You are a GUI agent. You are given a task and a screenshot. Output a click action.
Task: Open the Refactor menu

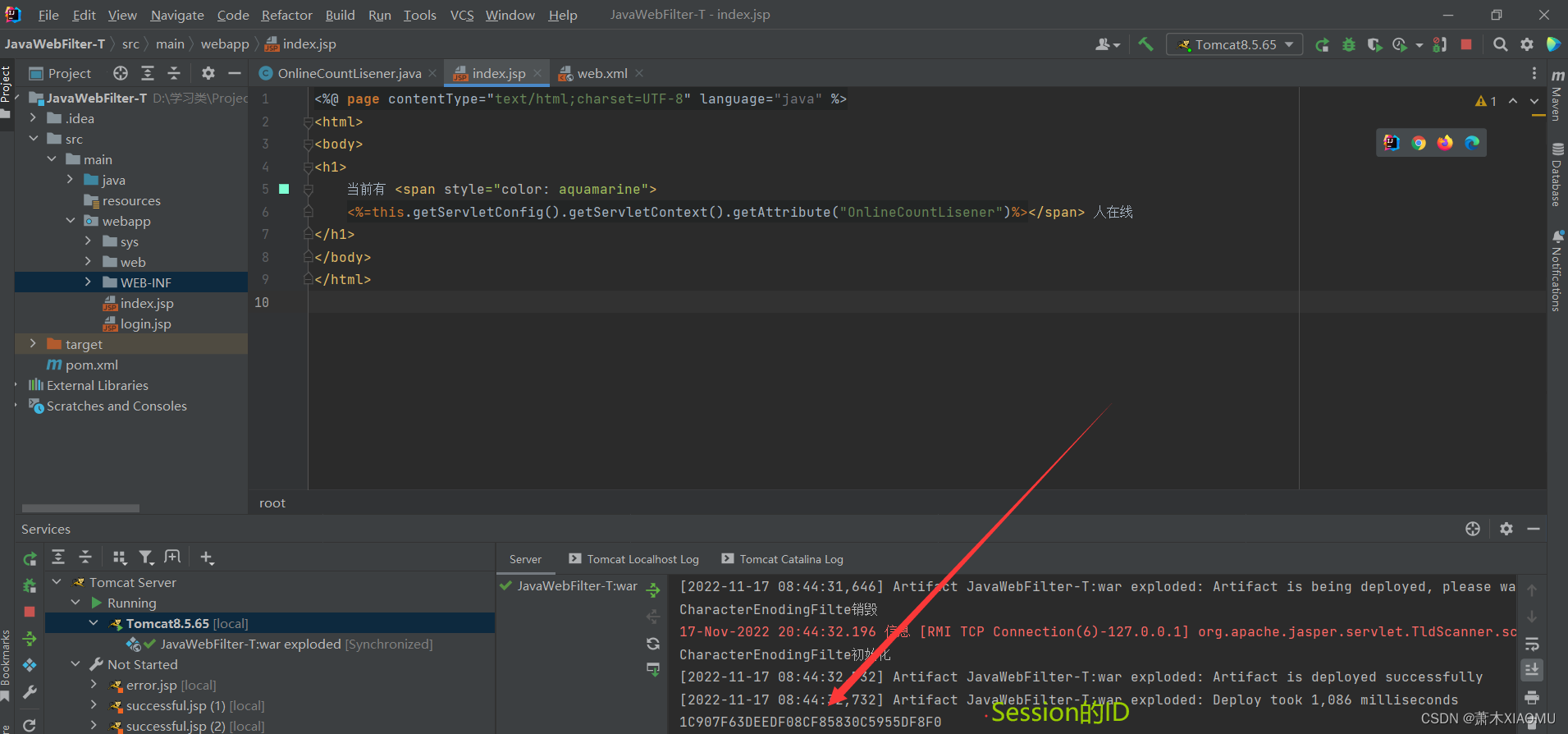[x=286, y=15]
